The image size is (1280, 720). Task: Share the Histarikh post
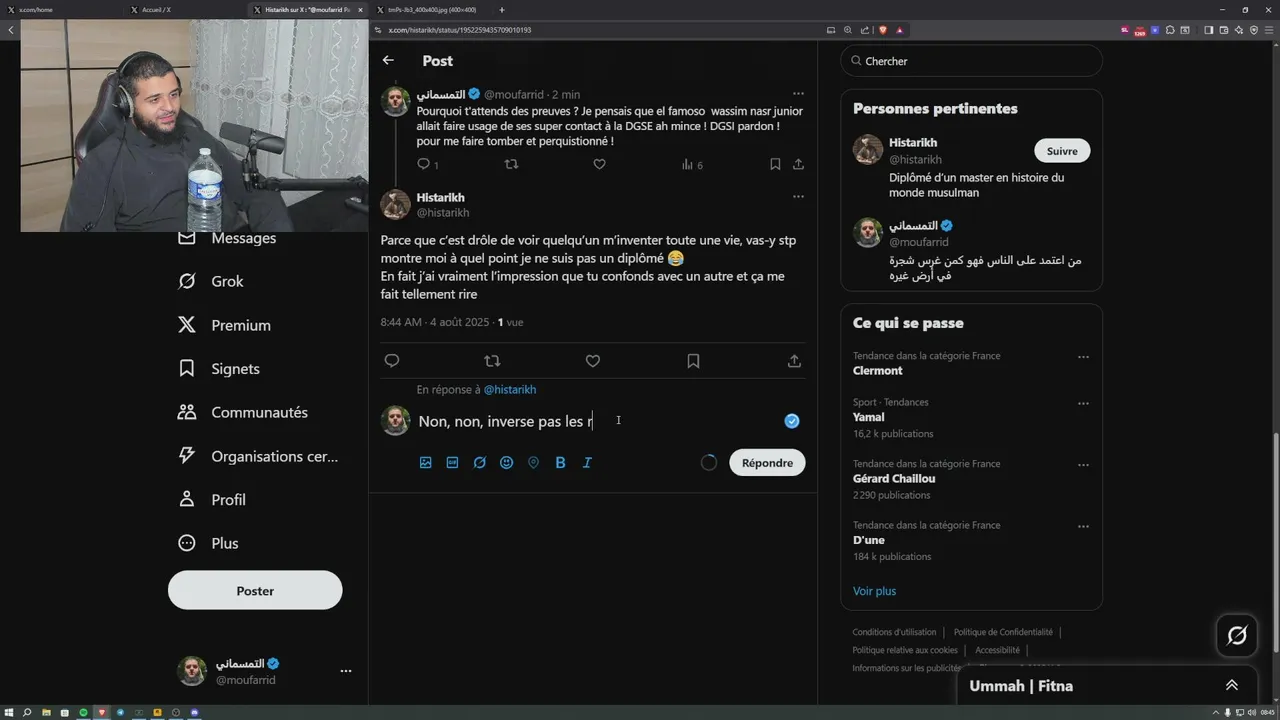tap(794, 361)
